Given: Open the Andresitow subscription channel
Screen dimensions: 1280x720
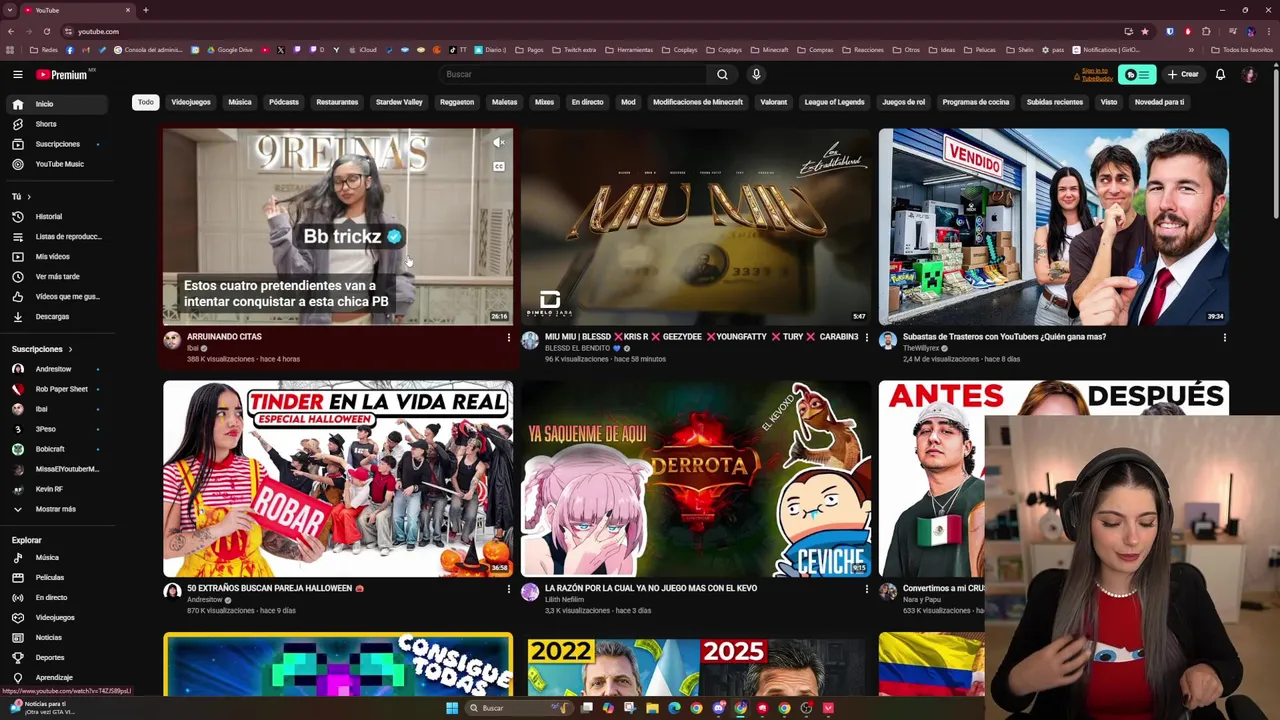Looking at the screenshot, I should click(x=56, y=369).
